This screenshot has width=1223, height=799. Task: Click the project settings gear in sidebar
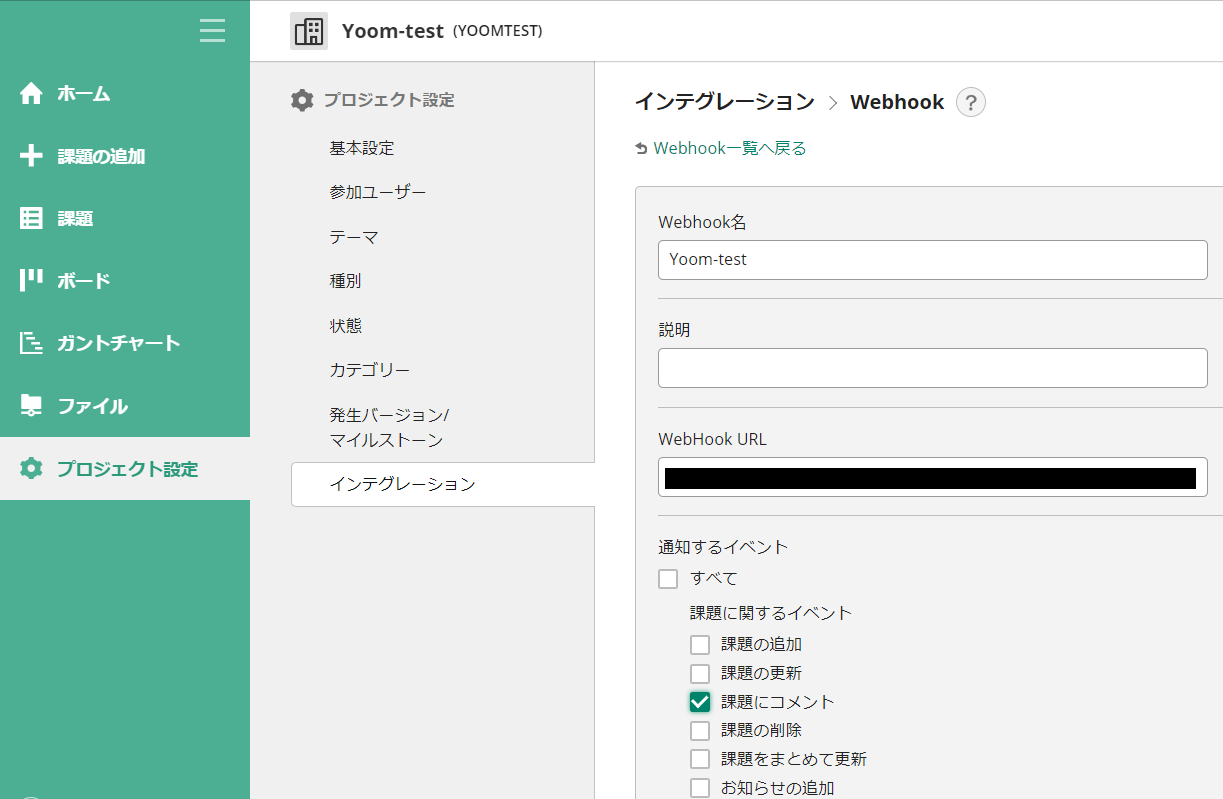[32, 468]
